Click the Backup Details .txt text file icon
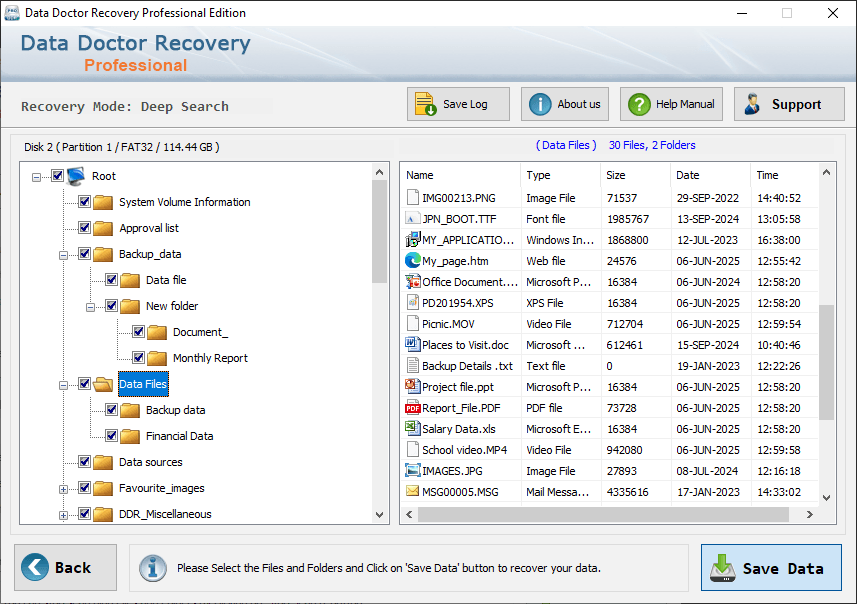The width and height of the screenshot is (857, 604). pos(413,366)
